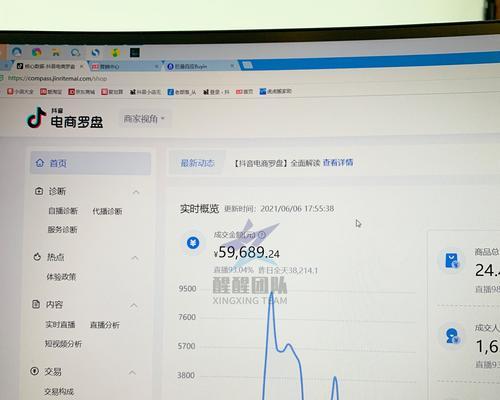Switch to the second browser tab with red icon
The height and width of the screenshot is (400, 500).
(125, 67)
